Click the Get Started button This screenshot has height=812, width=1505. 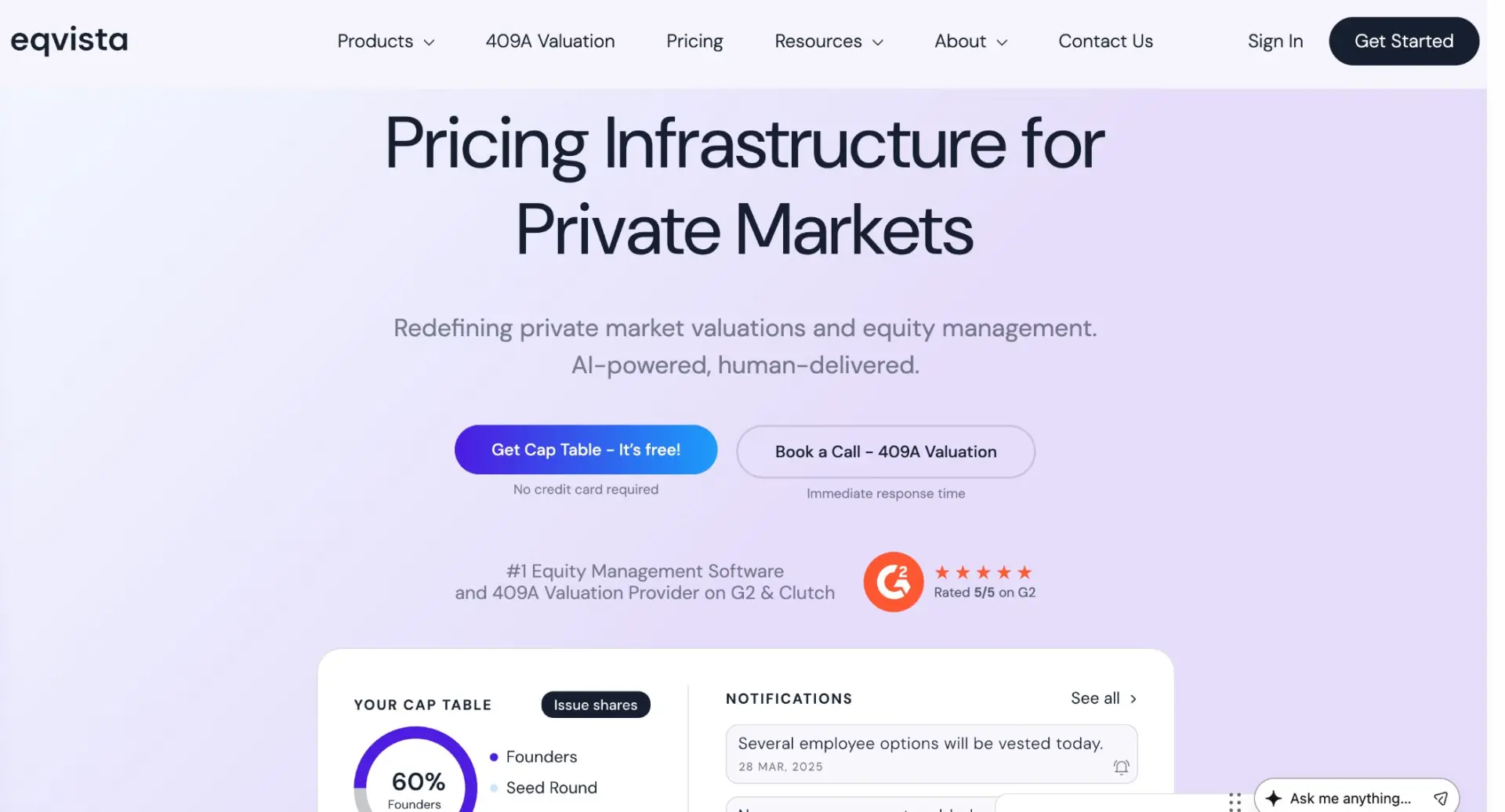coord(1404,41)
